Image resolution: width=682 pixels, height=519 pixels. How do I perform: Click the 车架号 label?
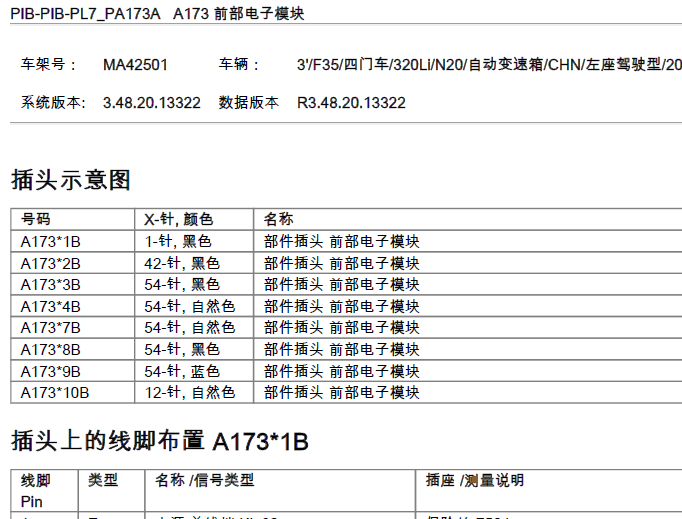(x=48, y=65)
